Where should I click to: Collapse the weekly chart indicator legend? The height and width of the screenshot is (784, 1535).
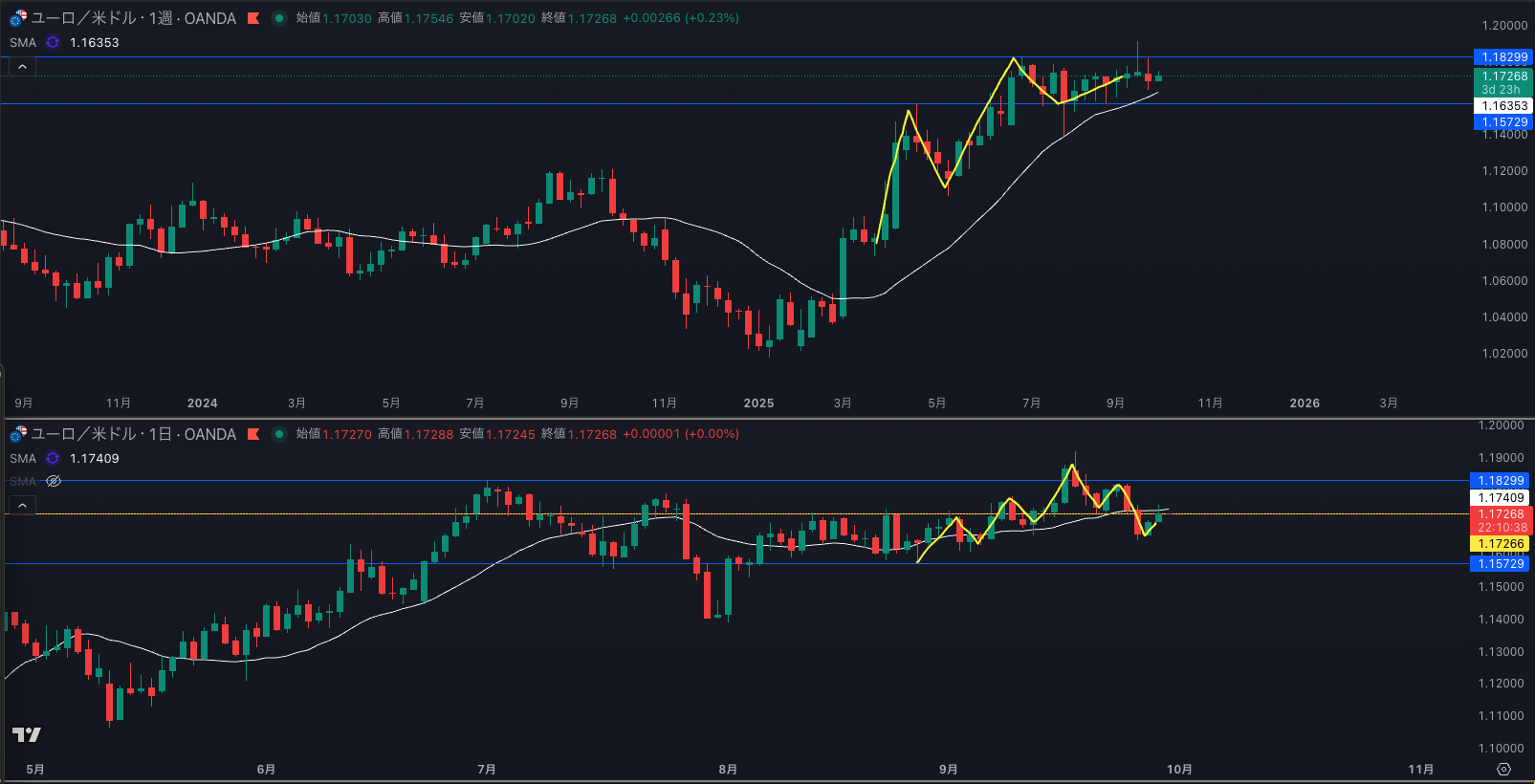pyautogui.click(x=22, y=67)
